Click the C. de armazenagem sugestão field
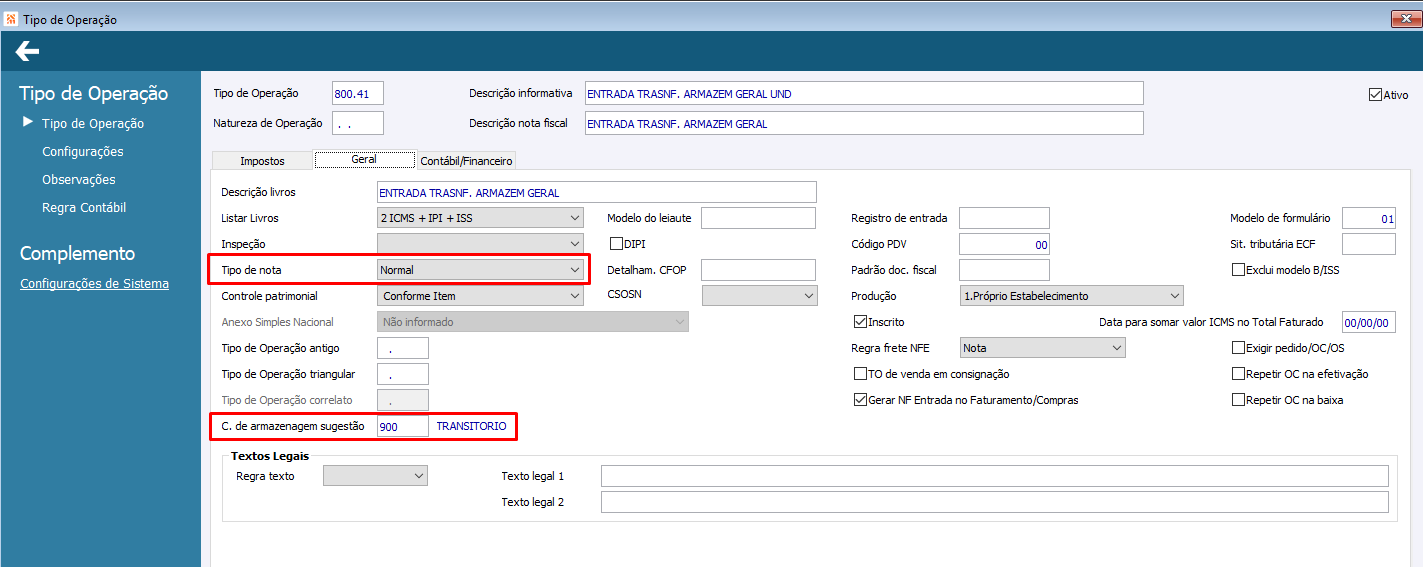This screenshot has width=1423, height=567. 403,426
